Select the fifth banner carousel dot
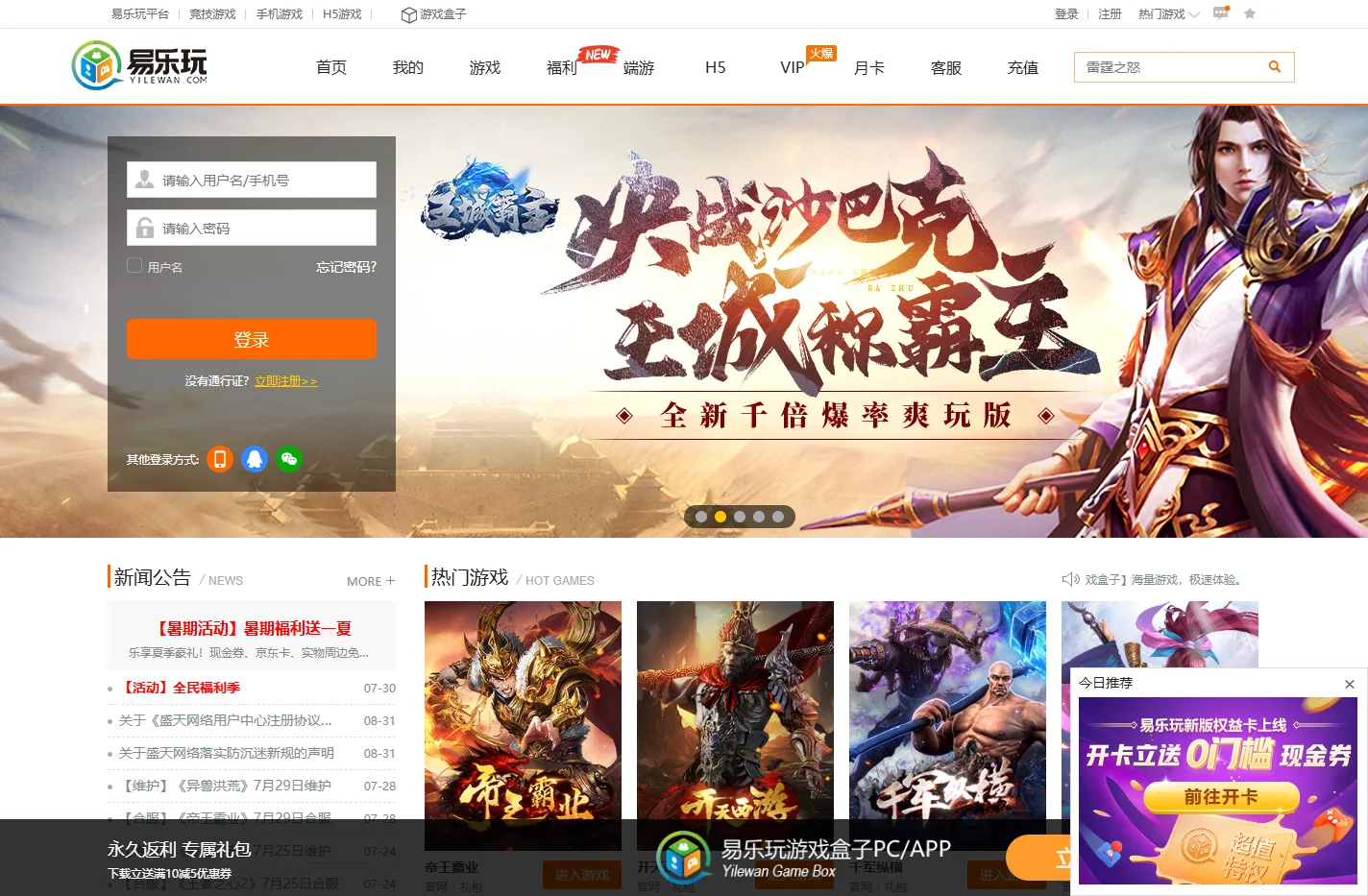Screen dimensions: 1368x896 [x=778, y=517]
